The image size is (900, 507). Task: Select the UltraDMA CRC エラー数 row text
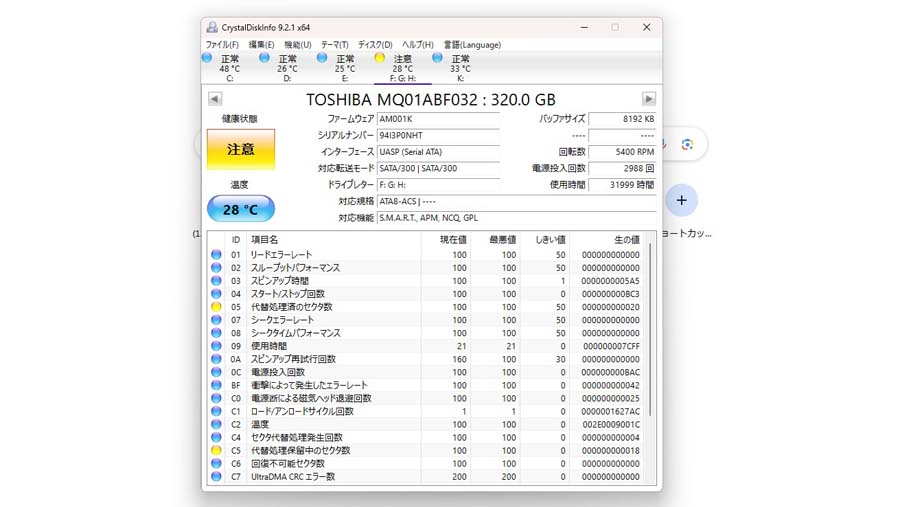293,477
